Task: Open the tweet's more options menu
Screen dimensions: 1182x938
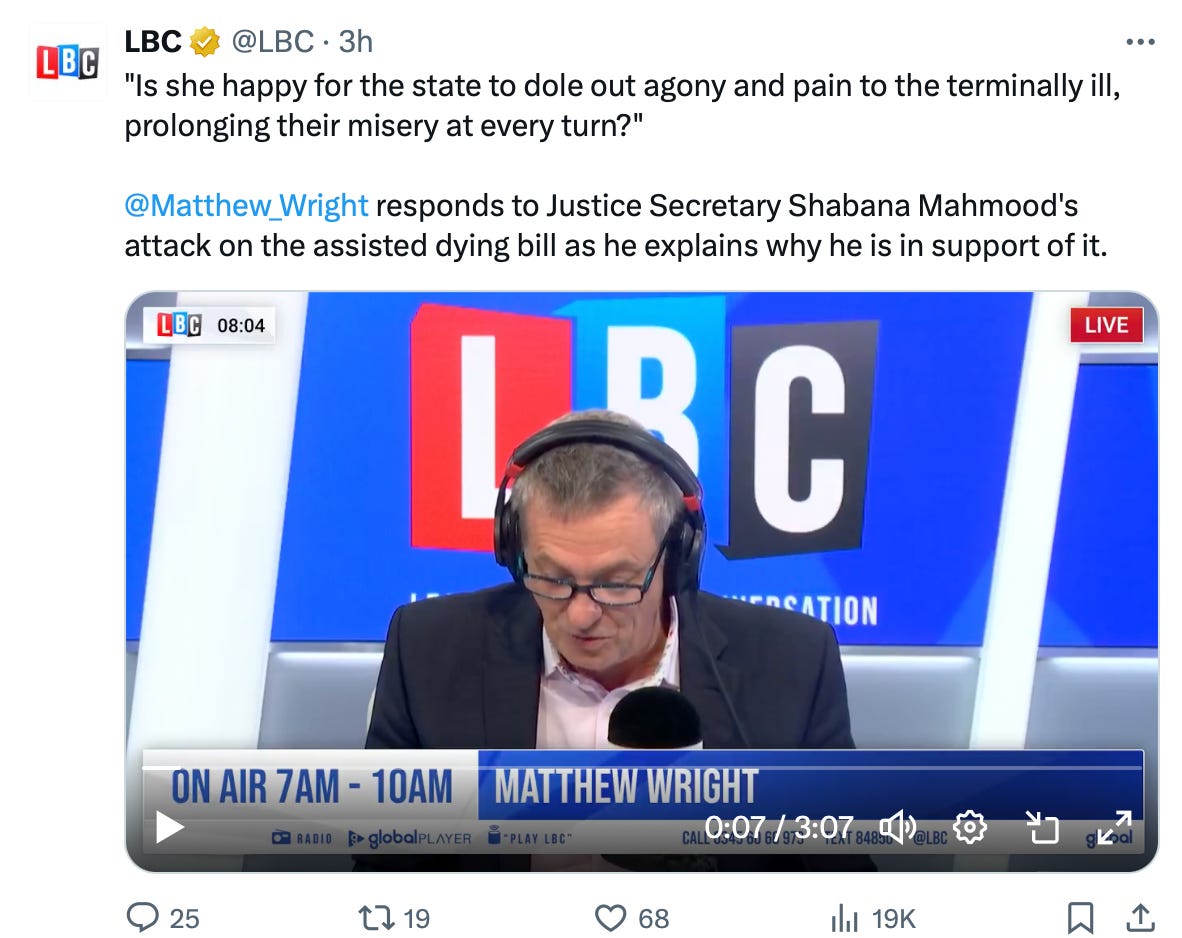Action: pos(1140,42)
